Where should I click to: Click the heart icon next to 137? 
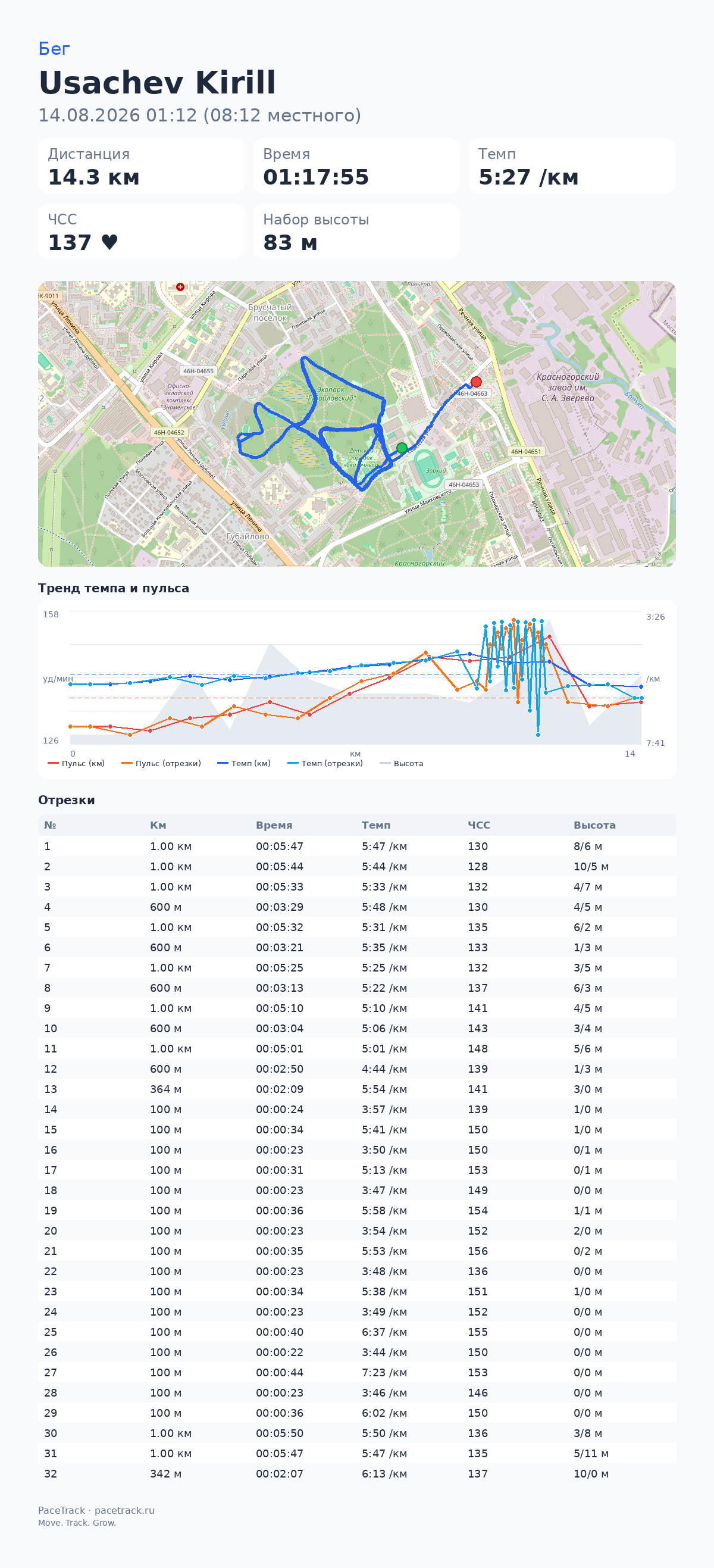[x=109, y=242]
